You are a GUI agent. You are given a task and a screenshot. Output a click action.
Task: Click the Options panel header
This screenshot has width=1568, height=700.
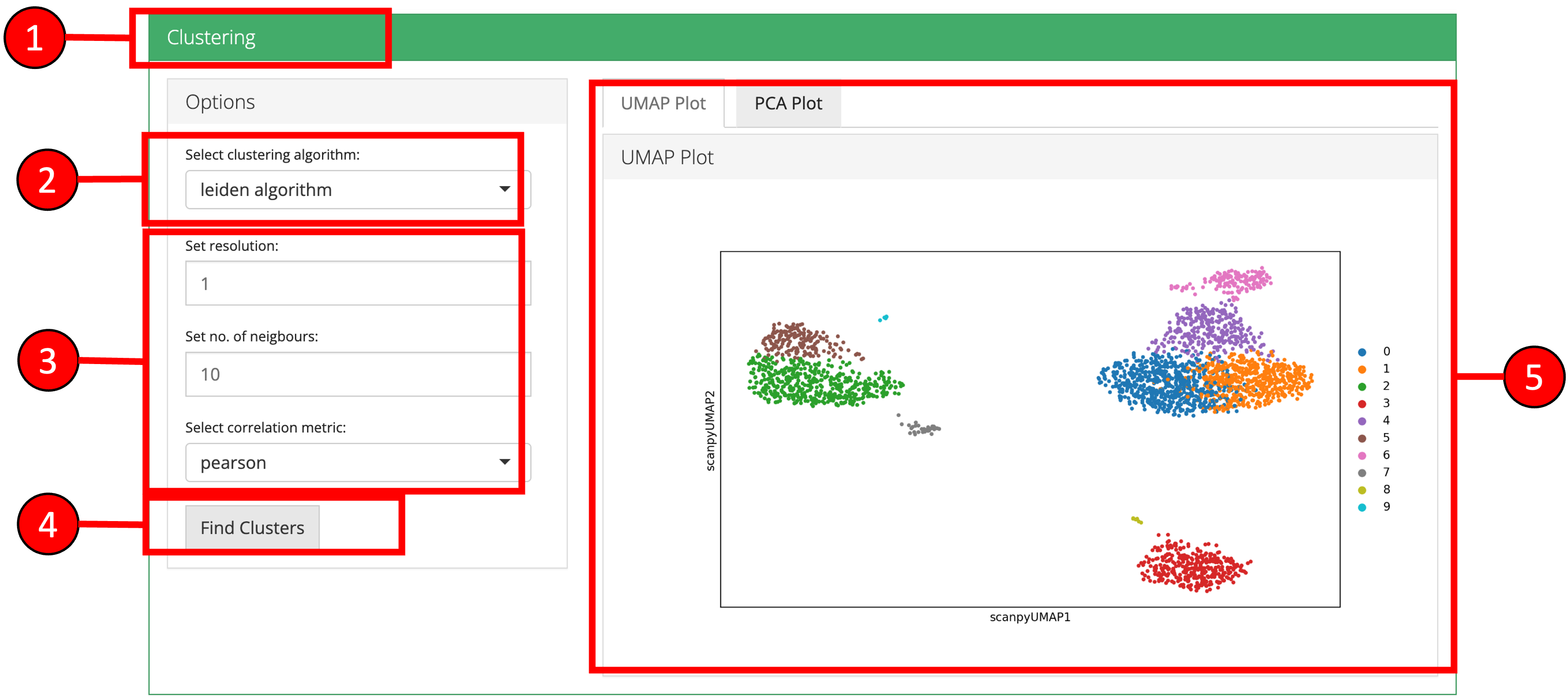tap(220, 102)
